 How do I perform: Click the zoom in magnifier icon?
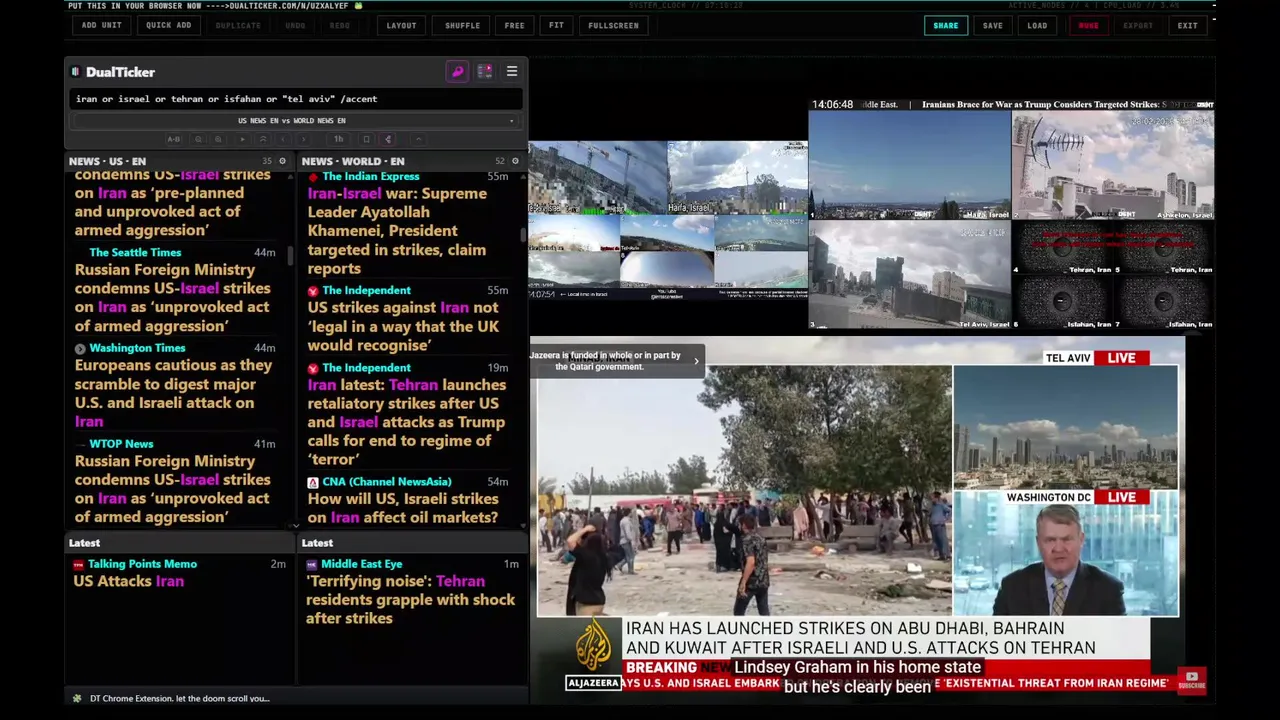point(219,139)
